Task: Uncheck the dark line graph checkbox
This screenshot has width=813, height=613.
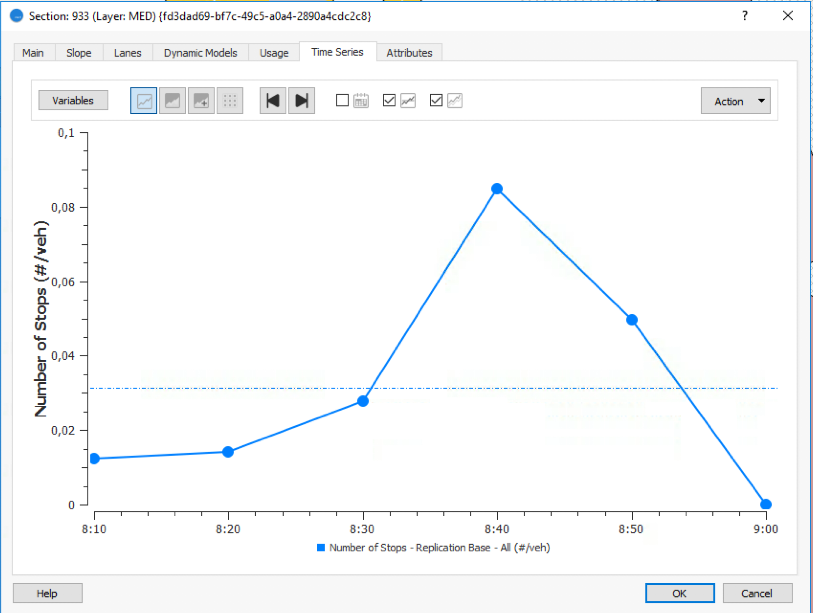Action: tap(390, 100)
